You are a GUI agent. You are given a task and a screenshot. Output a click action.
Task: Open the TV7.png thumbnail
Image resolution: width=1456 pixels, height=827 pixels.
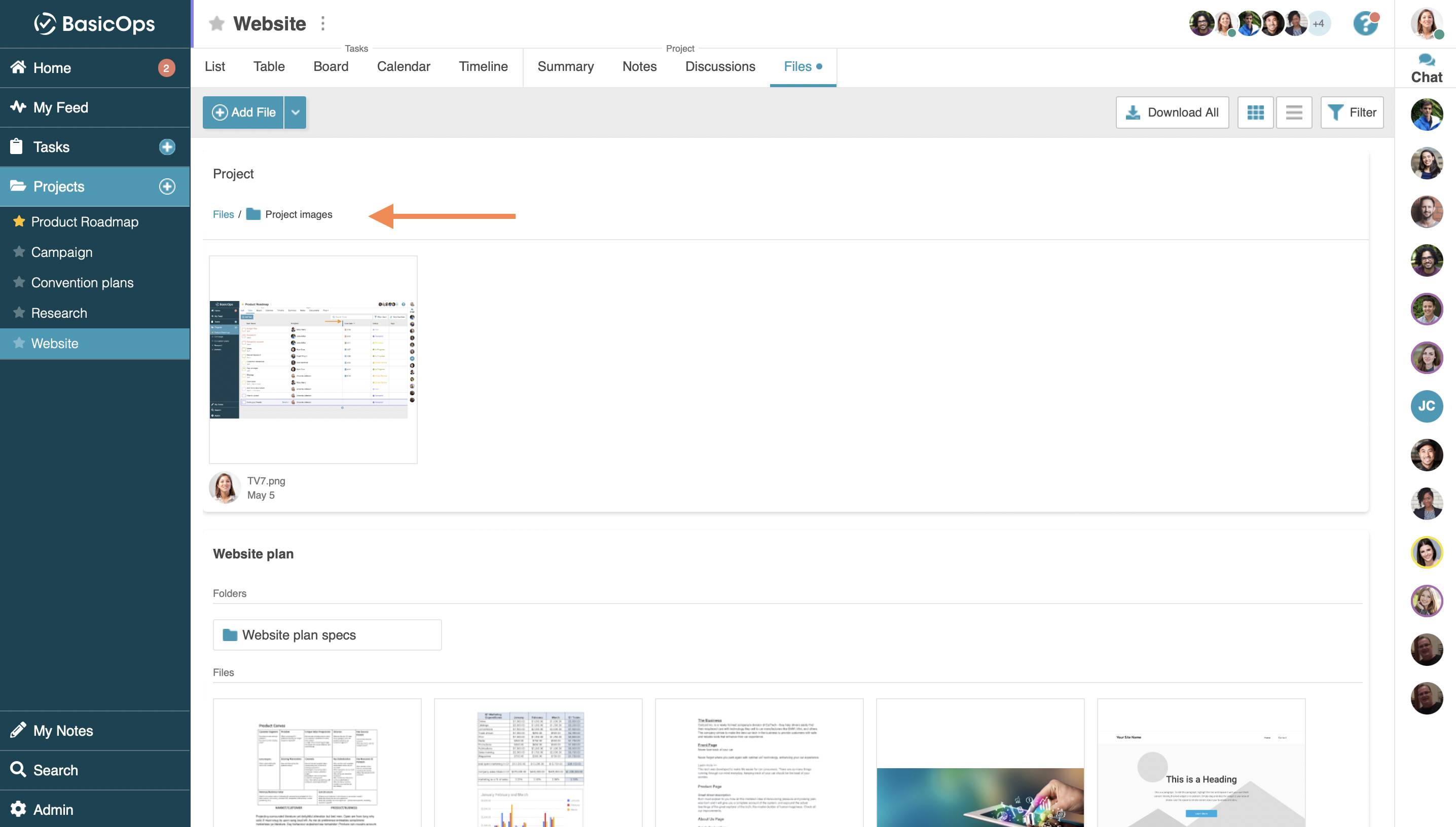(313, 359)
